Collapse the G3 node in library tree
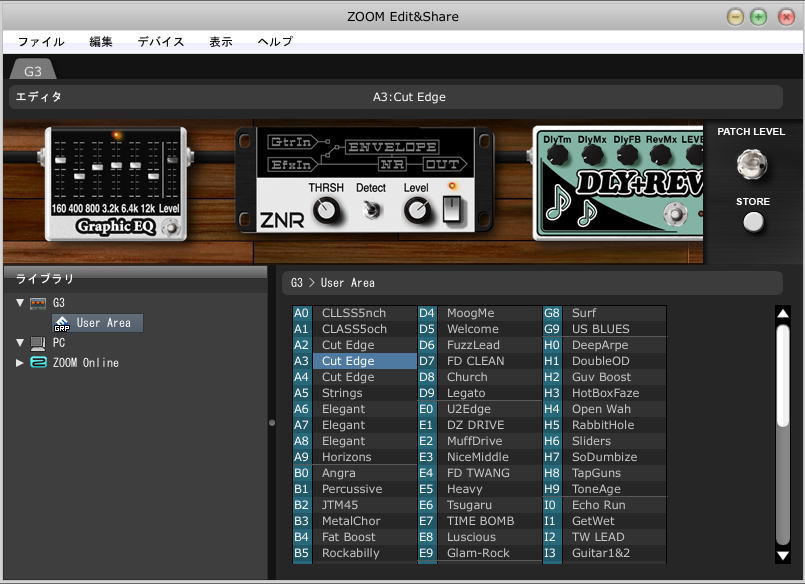 tap(20, 303)
